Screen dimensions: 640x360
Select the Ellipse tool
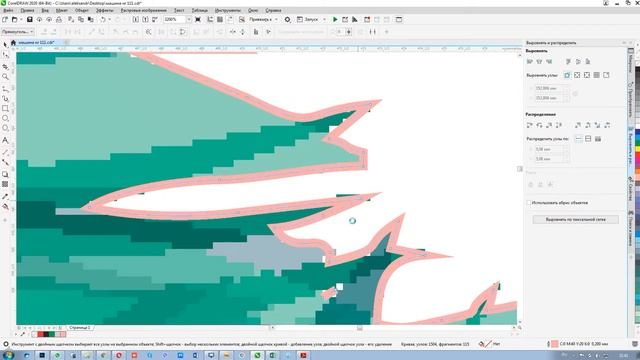click(x=5, y=118)
